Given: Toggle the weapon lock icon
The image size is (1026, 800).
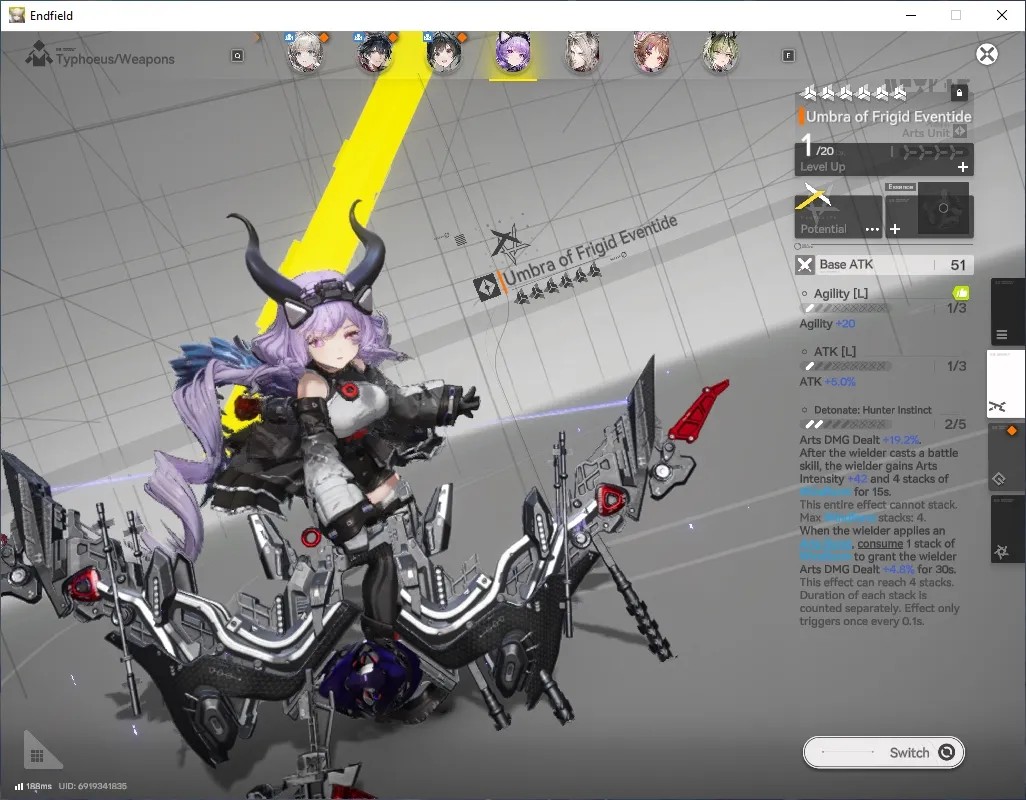Looking at the screenshot, I should coord(959,93).
